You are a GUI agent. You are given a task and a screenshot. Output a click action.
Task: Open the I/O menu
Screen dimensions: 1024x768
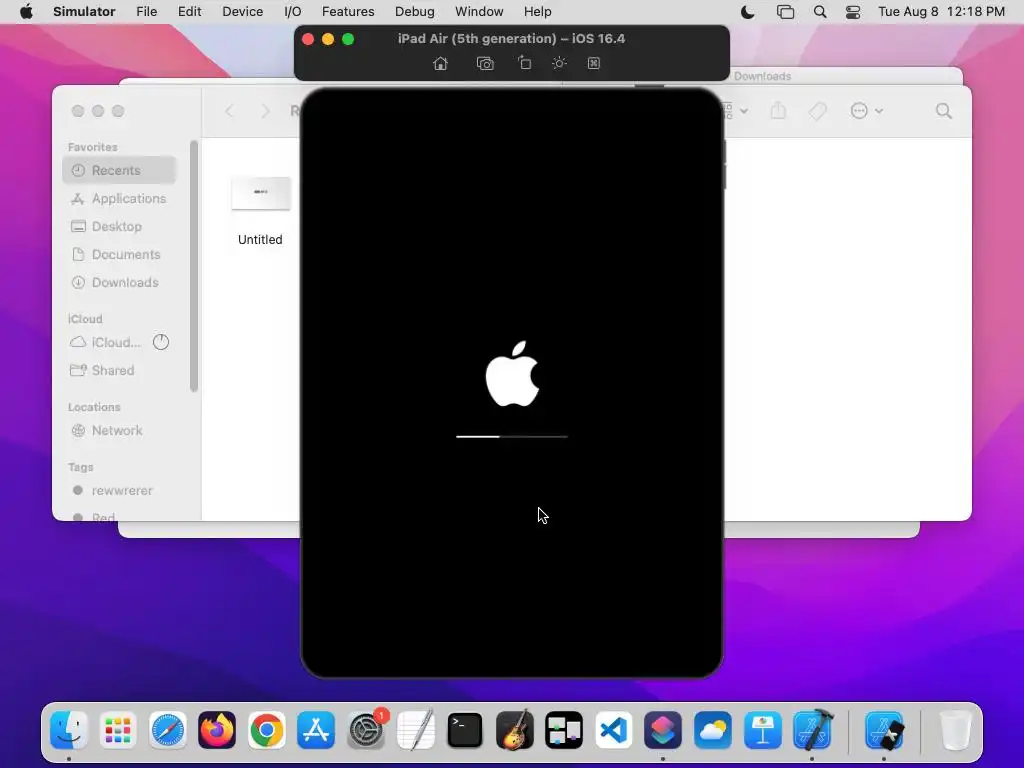tap(293, 12)
